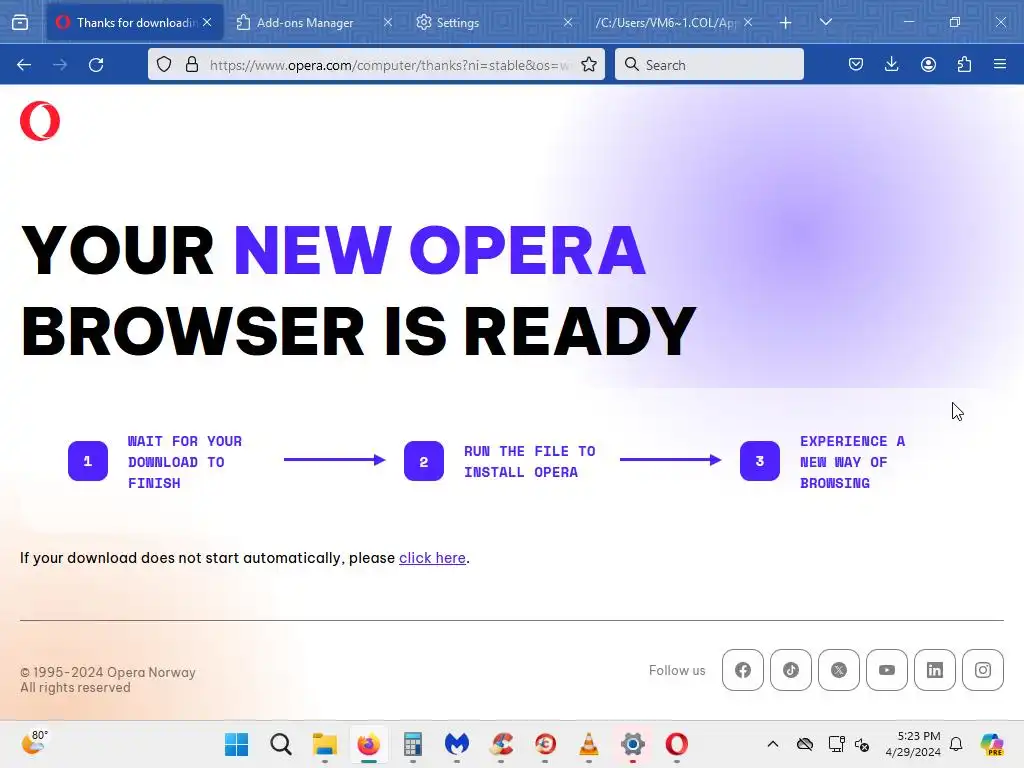Open Malwarebytes from the taskbar

tap(456, 744)
